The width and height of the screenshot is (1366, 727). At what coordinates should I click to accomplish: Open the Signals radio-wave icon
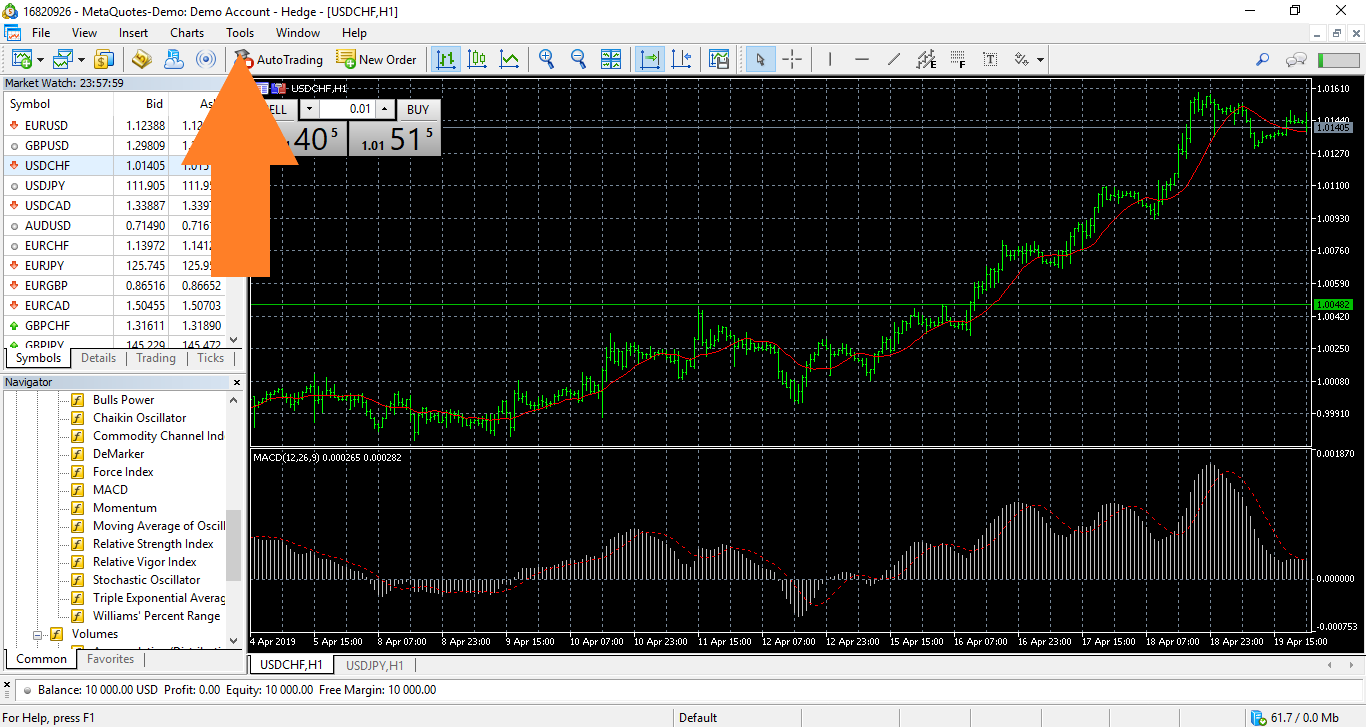(206, 59)
